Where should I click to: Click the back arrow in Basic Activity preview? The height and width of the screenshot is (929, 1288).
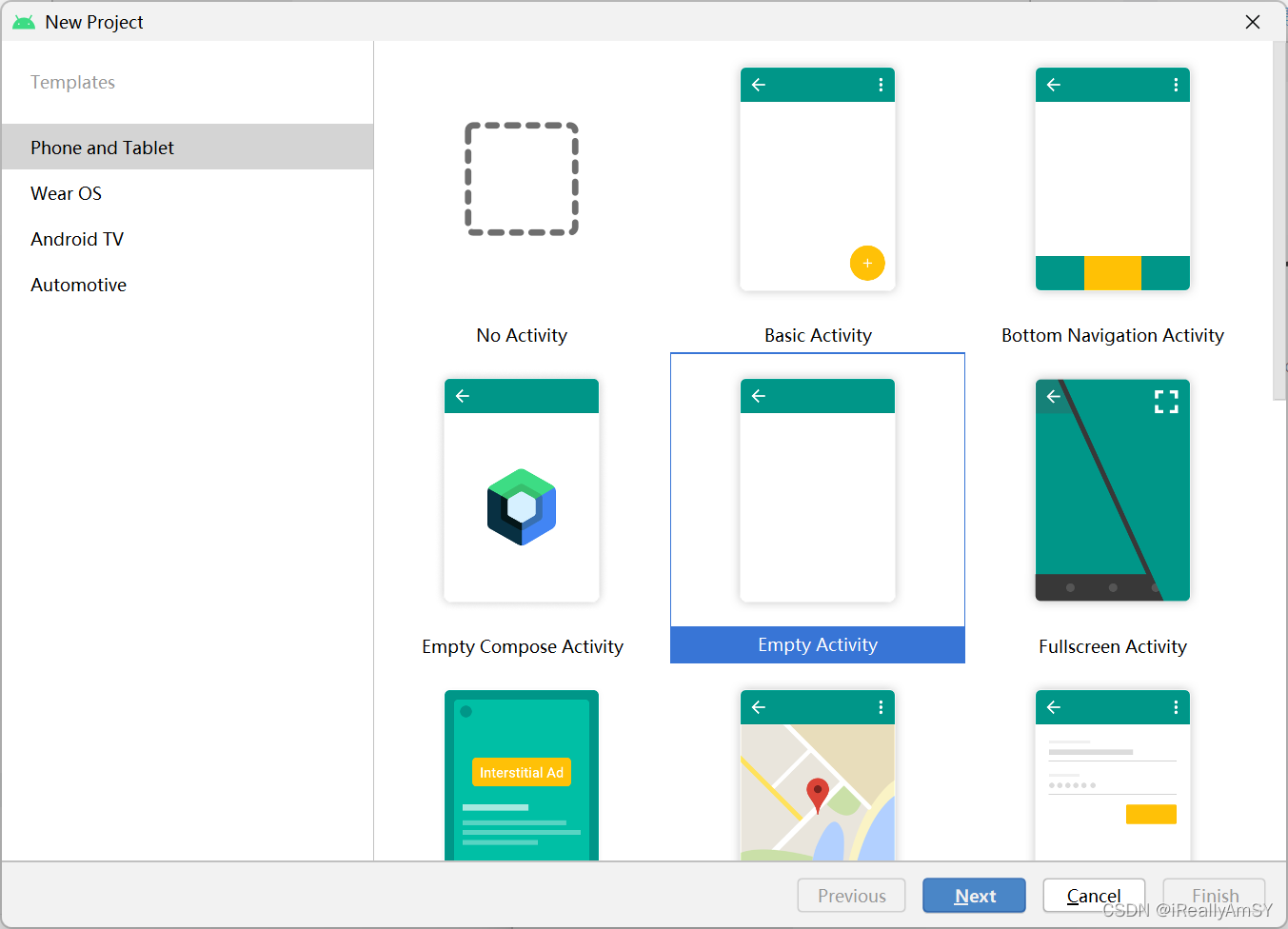tap(759, 85)
